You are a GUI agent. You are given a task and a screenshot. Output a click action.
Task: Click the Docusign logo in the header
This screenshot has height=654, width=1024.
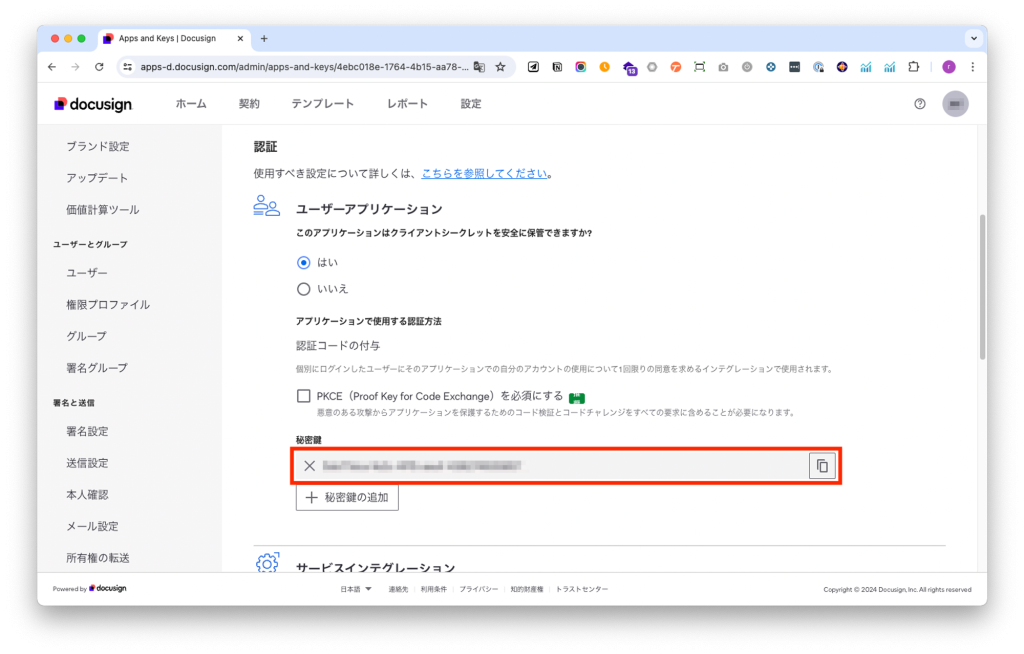[x=93, y=104]
